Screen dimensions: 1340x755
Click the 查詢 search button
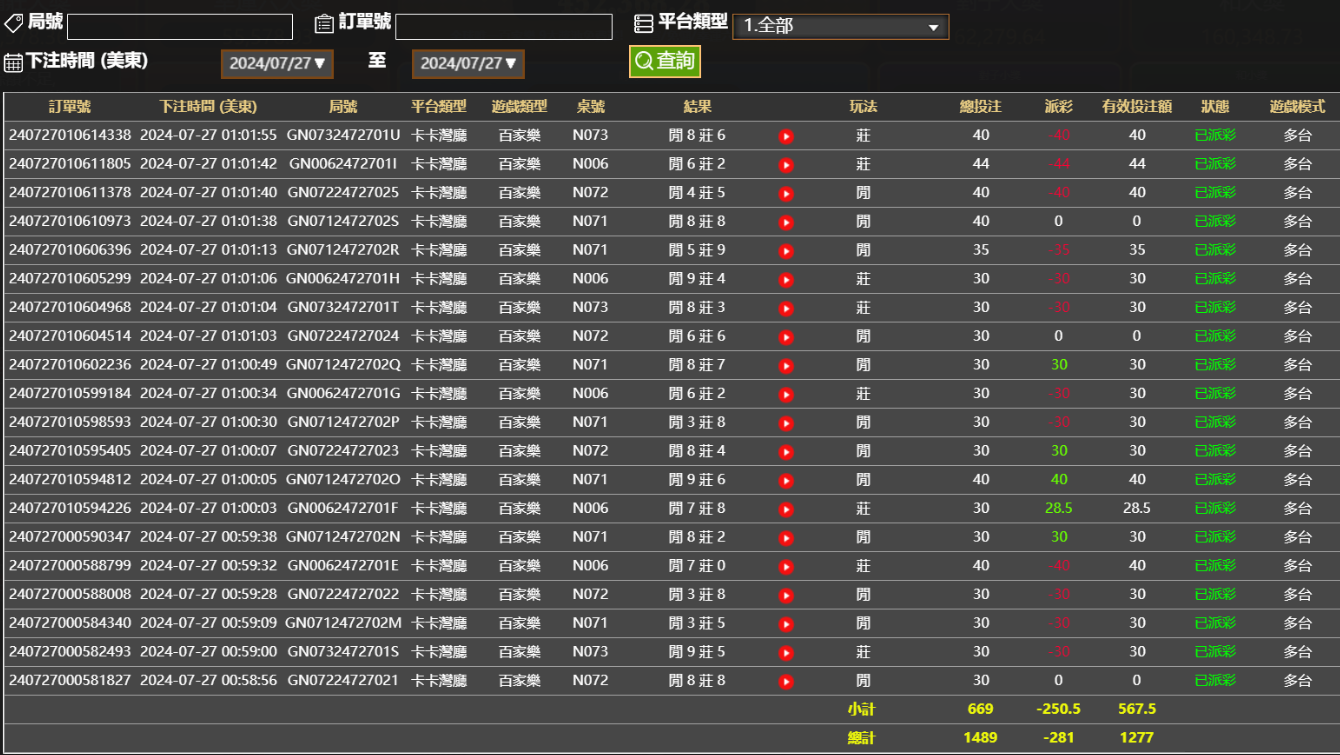(x=664, y=59)
